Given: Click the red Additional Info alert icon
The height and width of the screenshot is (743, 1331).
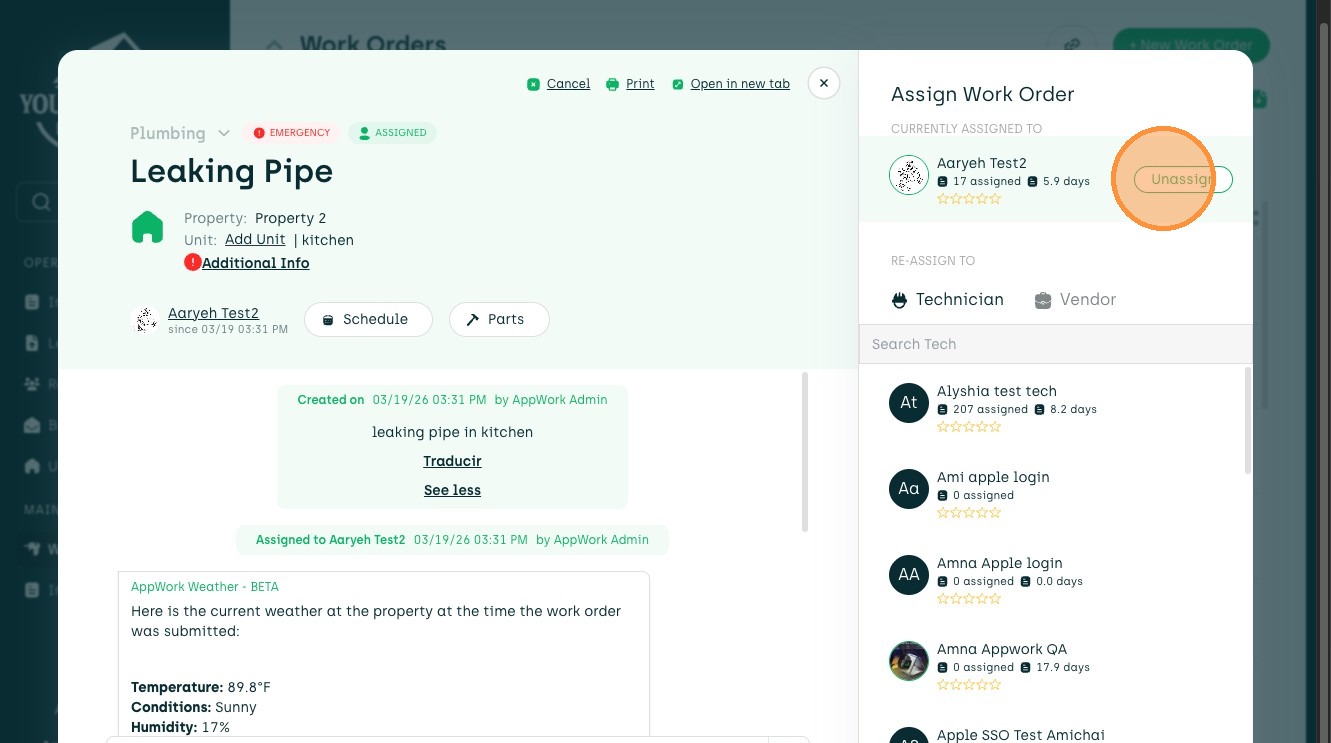Looking at the screenshot, I should tap(192, 262).
